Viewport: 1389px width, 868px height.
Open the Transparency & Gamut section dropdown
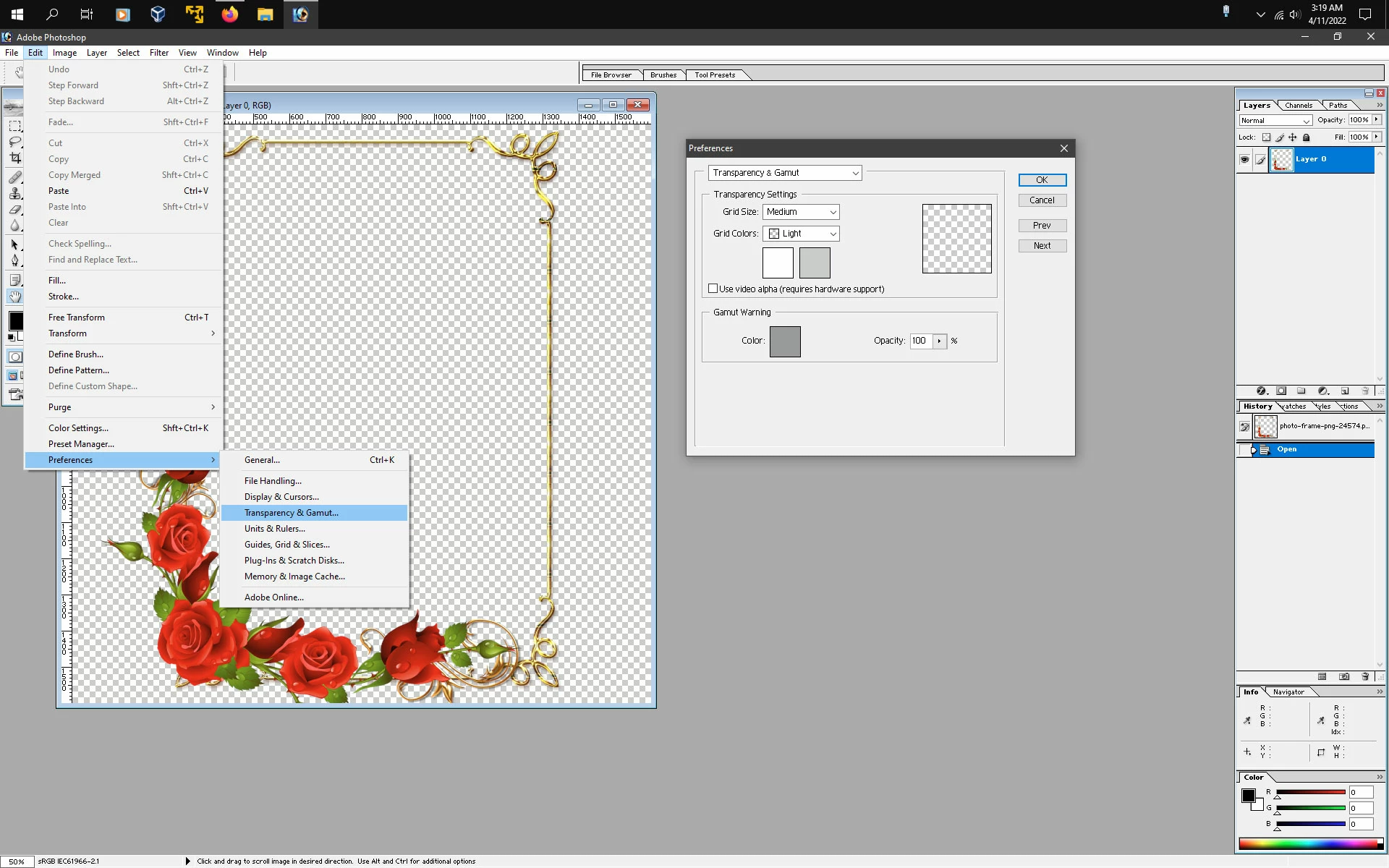[x=785, y=173]
